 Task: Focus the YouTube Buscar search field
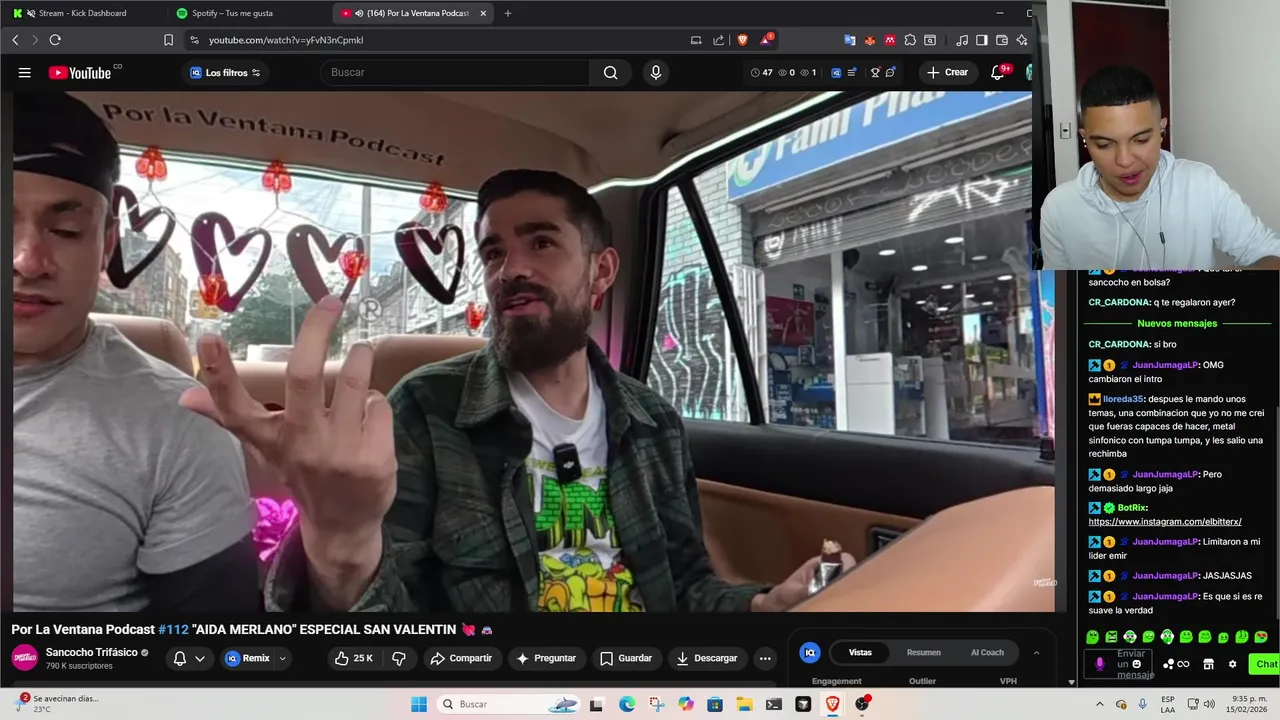(455, 72)
